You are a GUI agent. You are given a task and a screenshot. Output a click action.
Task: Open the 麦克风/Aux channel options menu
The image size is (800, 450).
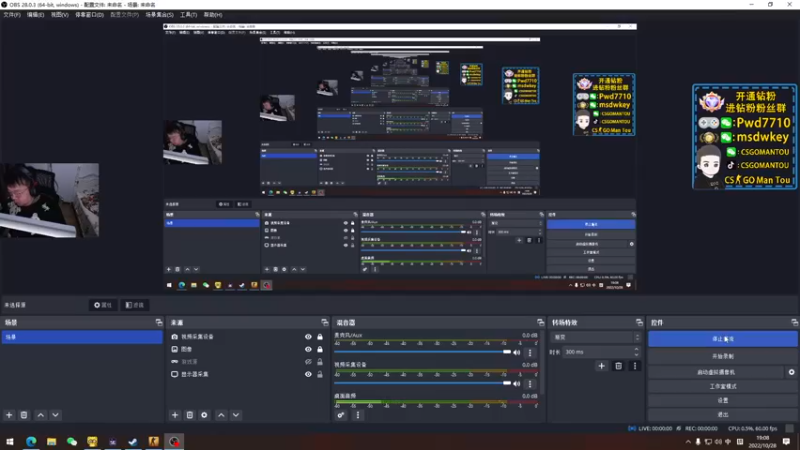(x=530, y=353)
